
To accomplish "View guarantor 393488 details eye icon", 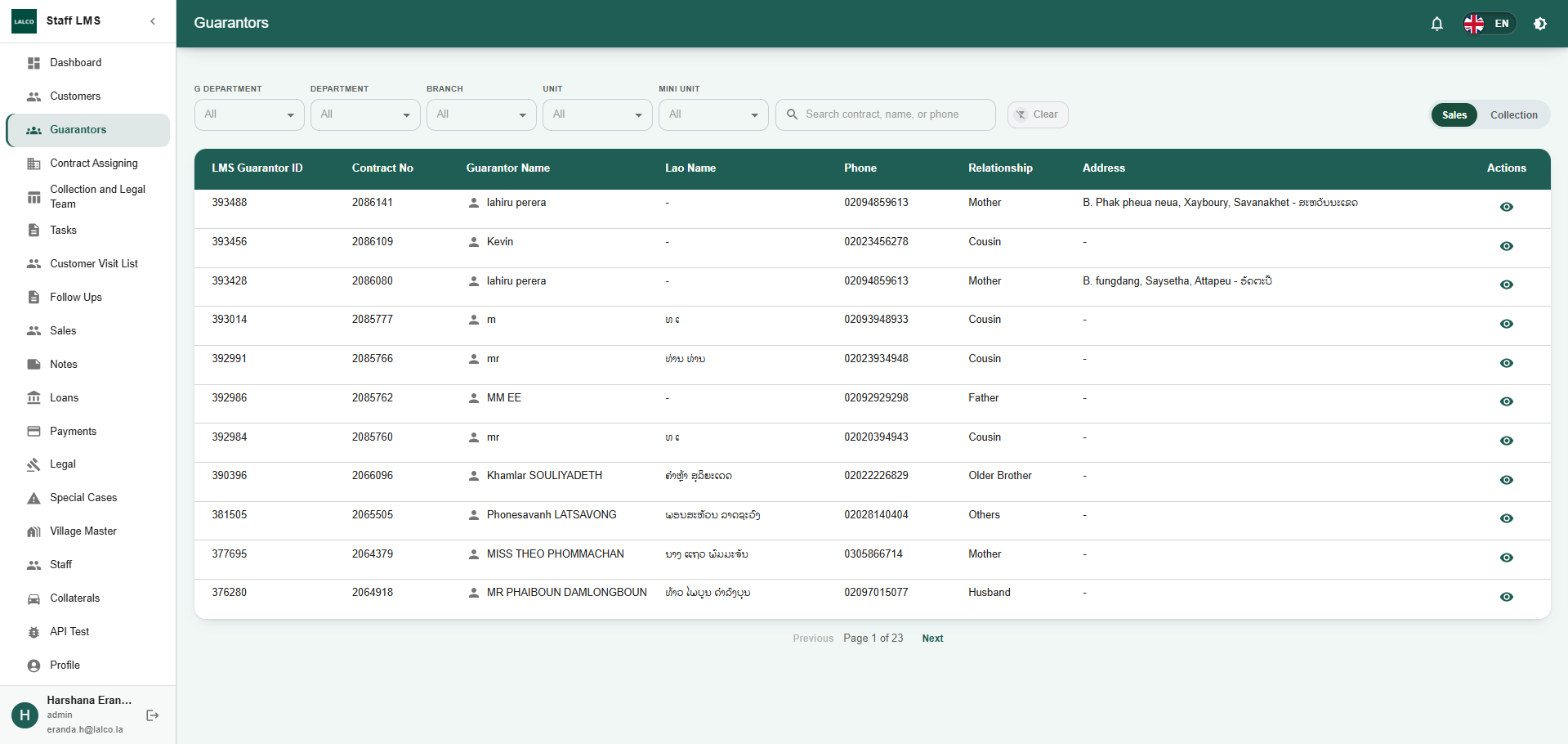I will [1507, 207].
